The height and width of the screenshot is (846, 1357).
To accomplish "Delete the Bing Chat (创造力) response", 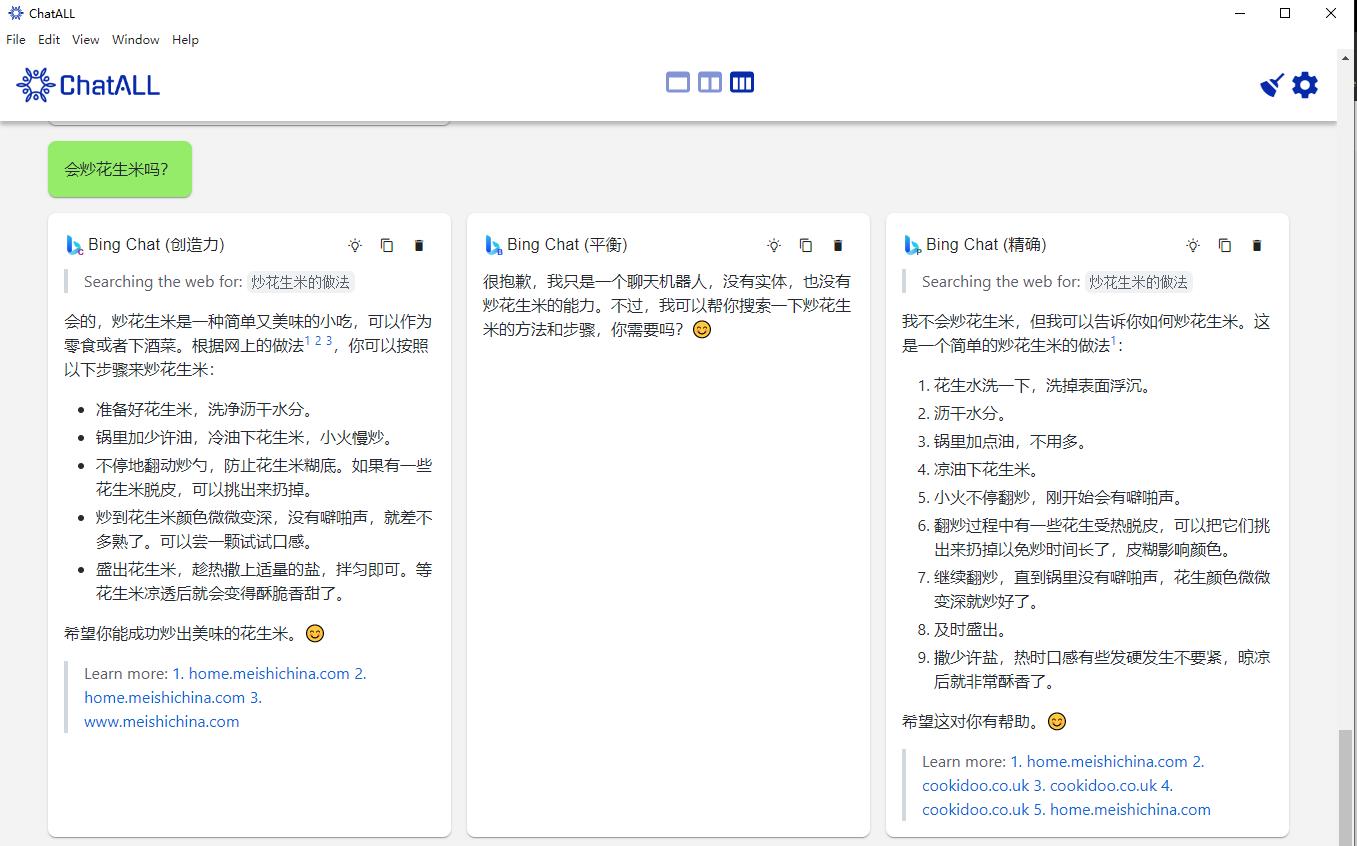I will click(x=419, y=245).
